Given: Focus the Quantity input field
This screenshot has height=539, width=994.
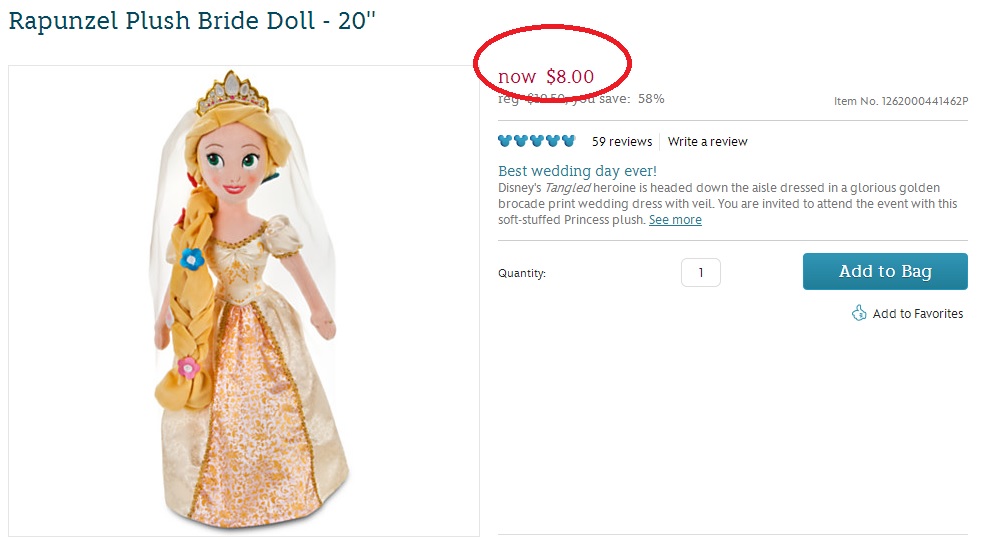Looking at the screenshot, I should [x=701, y=273].
